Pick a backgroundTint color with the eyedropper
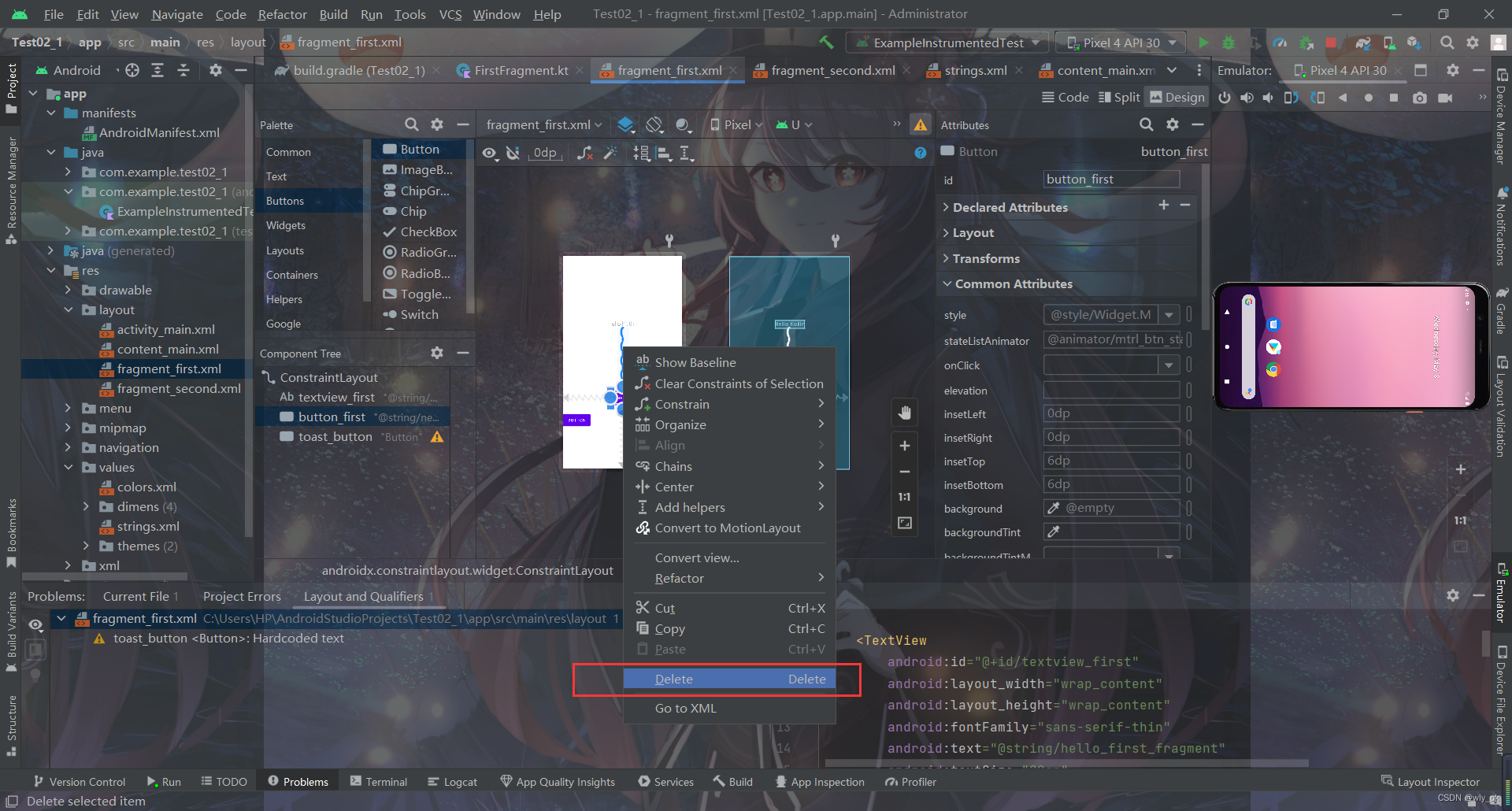This screenshot has height=811, width=1512. (1054, 531)
